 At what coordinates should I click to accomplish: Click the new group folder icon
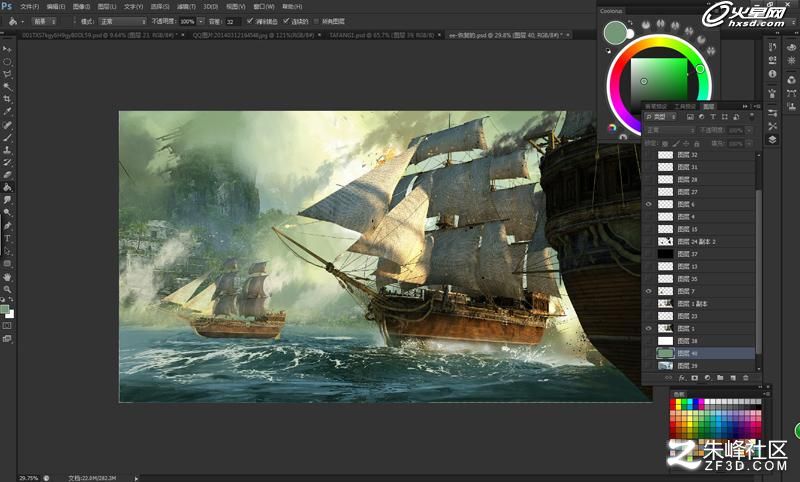click(720, 378)
